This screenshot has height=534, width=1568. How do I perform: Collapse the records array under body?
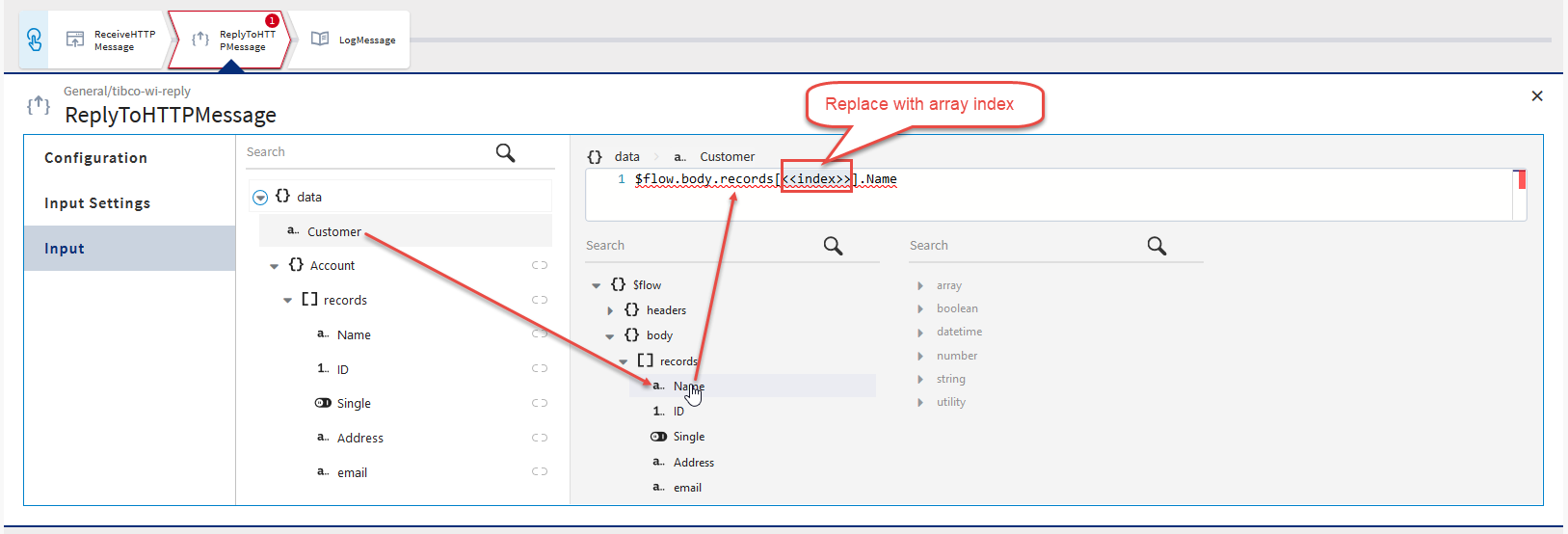[x=624, y=361]
